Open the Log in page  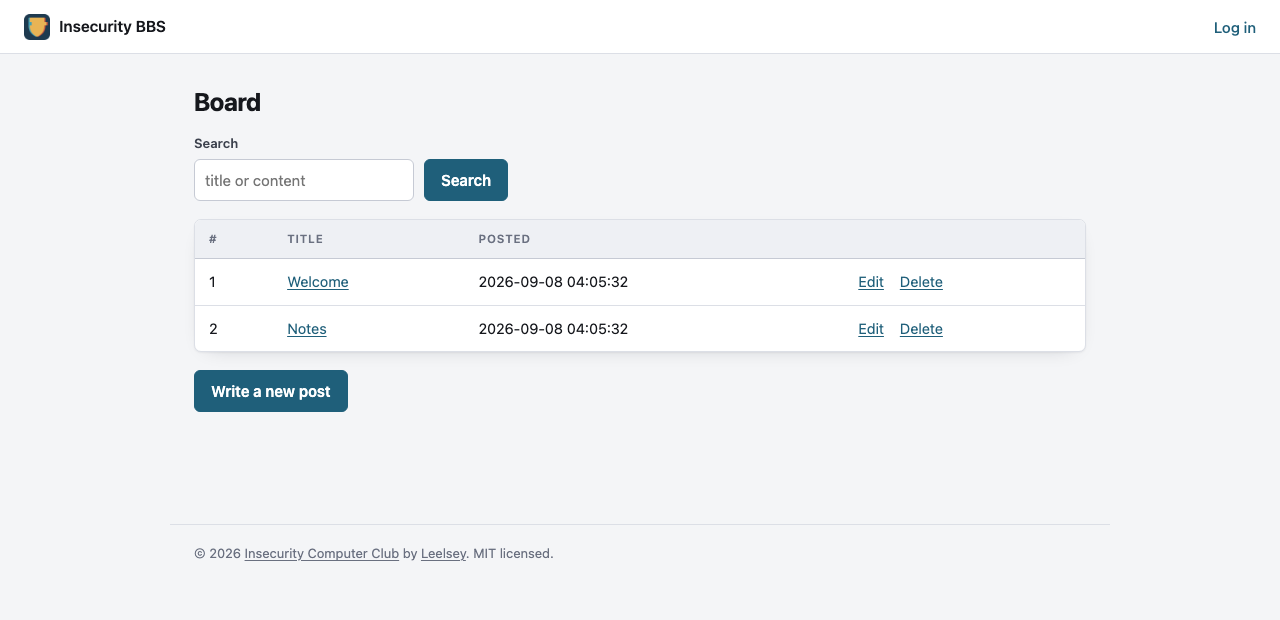[x=1234, y=28]
